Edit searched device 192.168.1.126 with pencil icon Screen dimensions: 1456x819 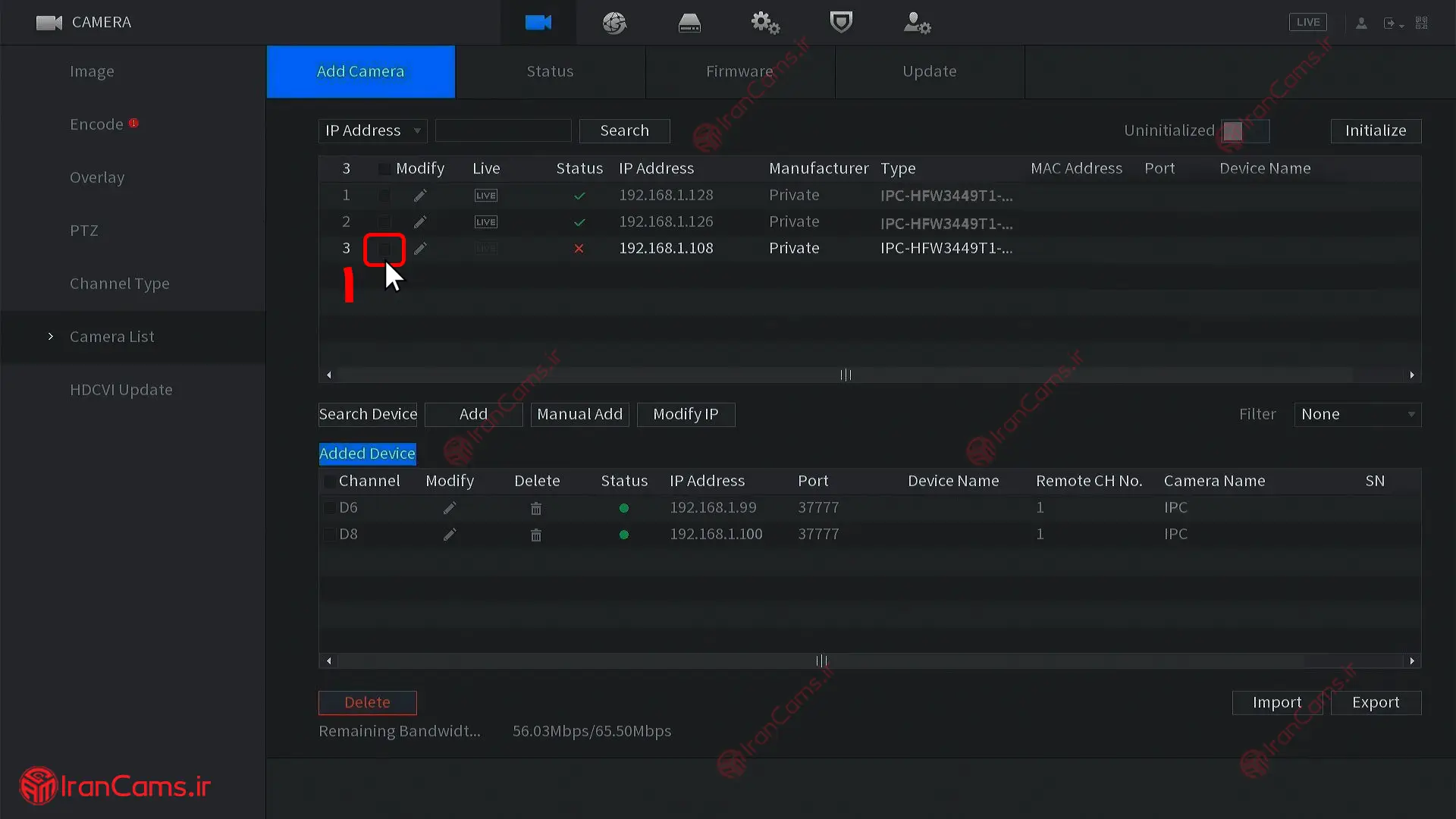pyautogui.click(x=420, y=222)
